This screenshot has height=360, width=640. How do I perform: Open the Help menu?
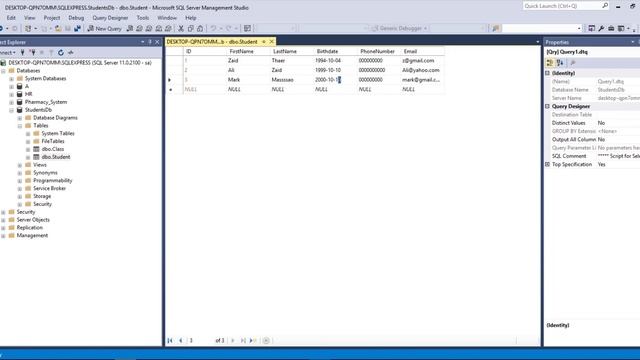tap(191, 18)
